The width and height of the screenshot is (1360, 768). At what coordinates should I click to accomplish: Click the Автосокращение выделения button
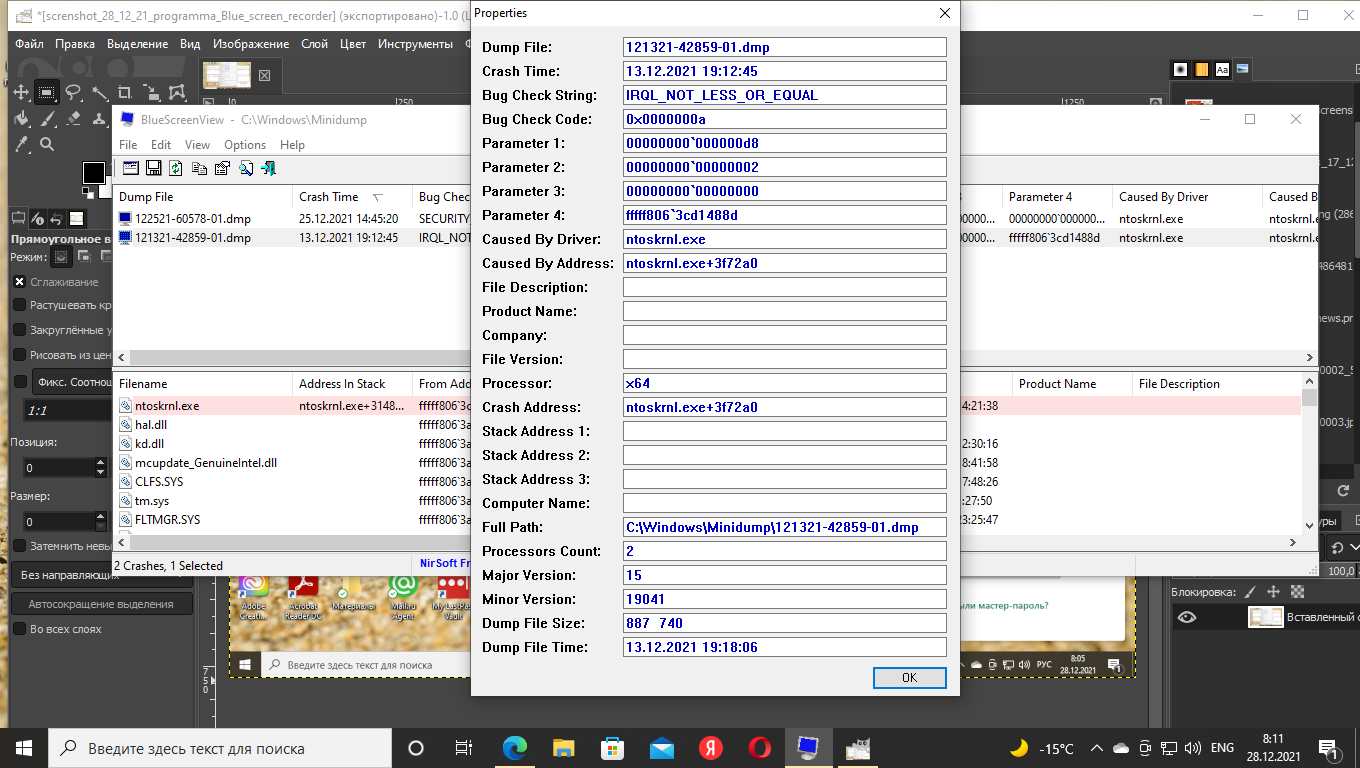click(100, 604)
